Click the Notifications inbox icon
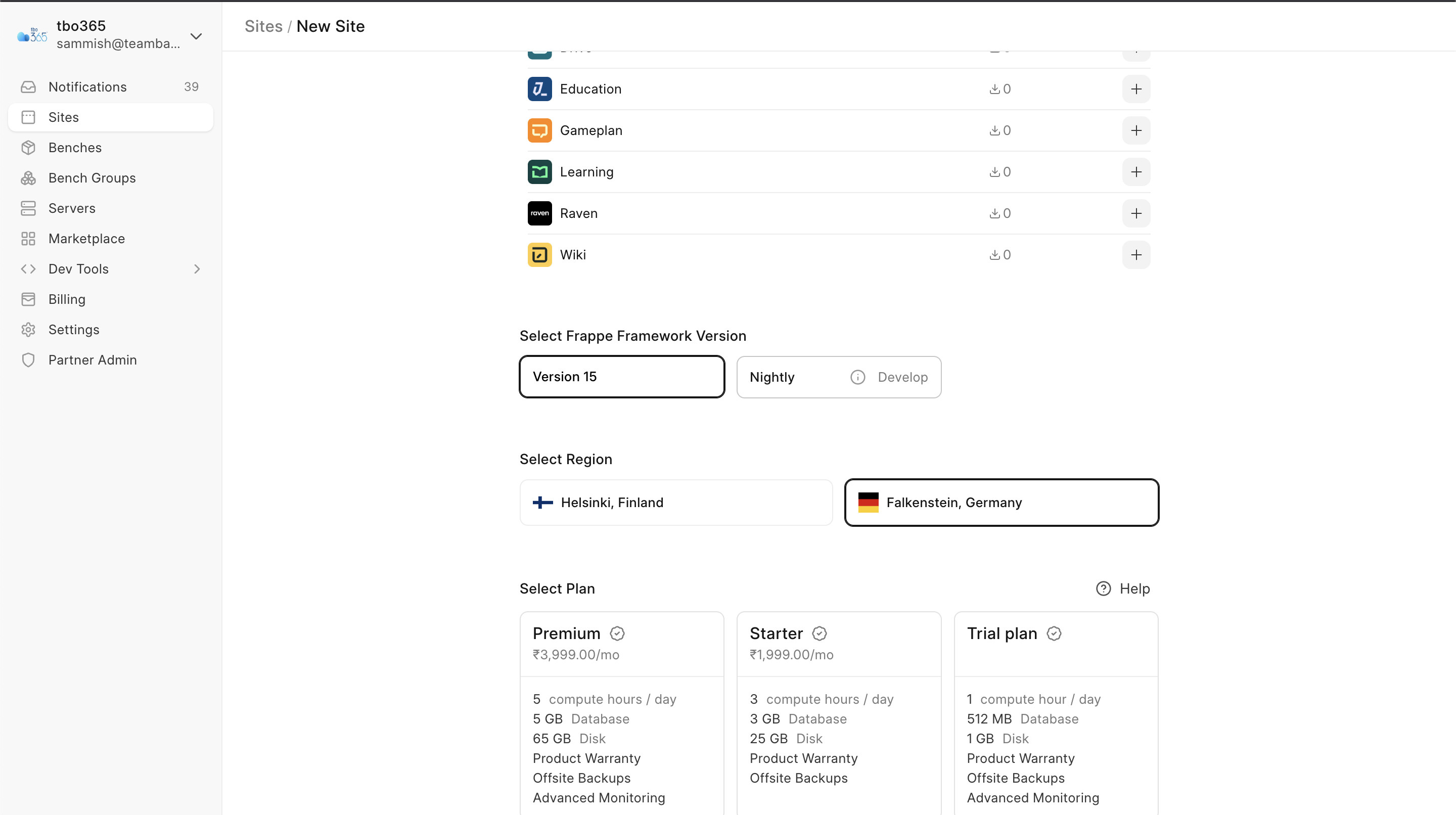Image resolution: width=1456 pixels, height=815 pixels. coord(28,87)
